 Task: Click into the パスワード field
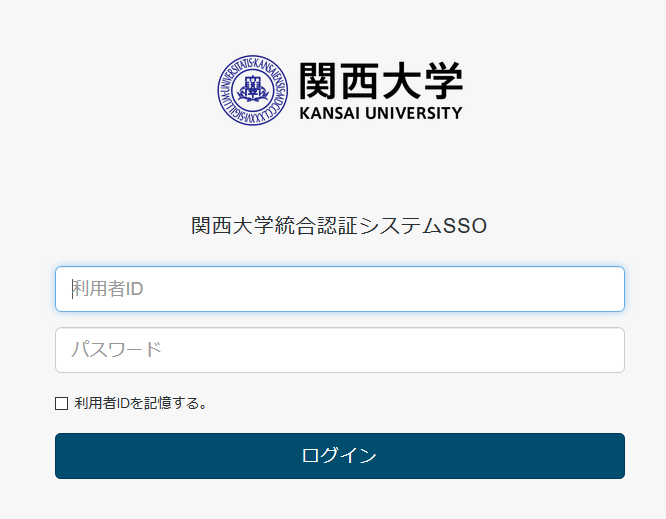coord(340,350)
